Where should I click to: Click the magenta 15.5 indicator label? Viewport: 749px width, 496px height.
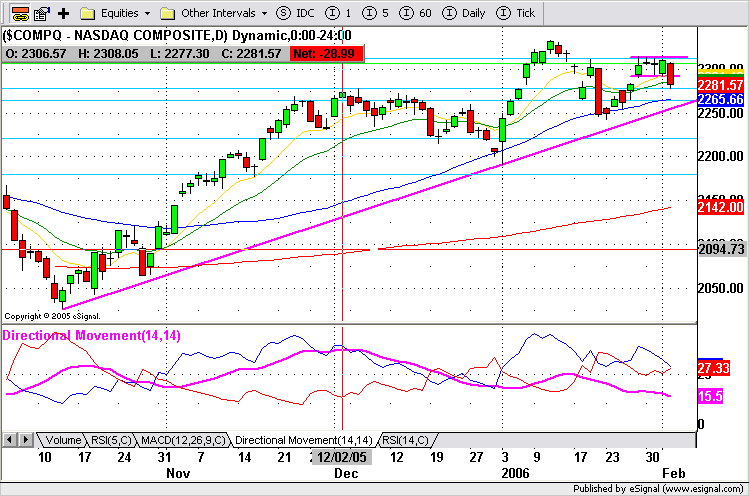(710, 397)
